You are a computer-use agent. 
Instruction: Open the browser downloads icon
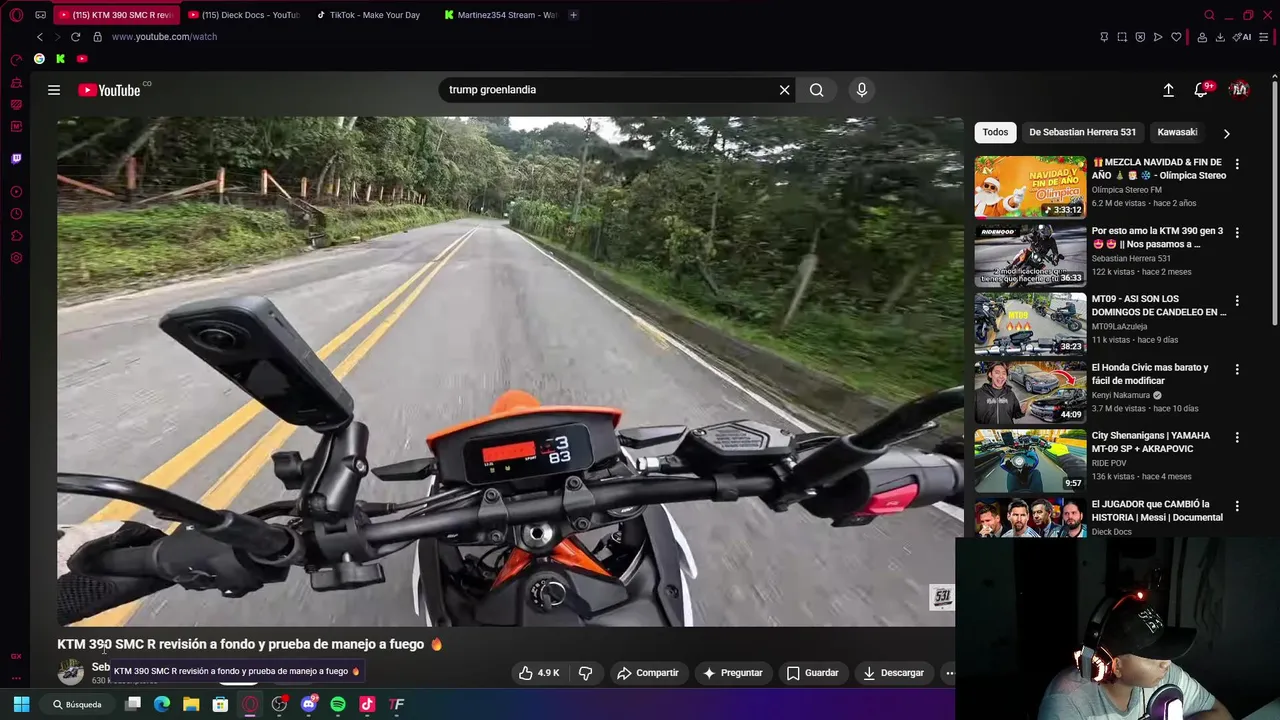[1220, 37]
